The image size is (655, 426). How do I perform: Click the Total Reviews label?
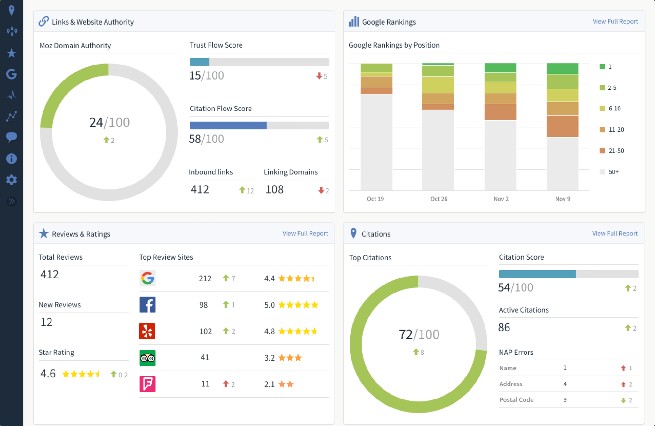(61, 257)
